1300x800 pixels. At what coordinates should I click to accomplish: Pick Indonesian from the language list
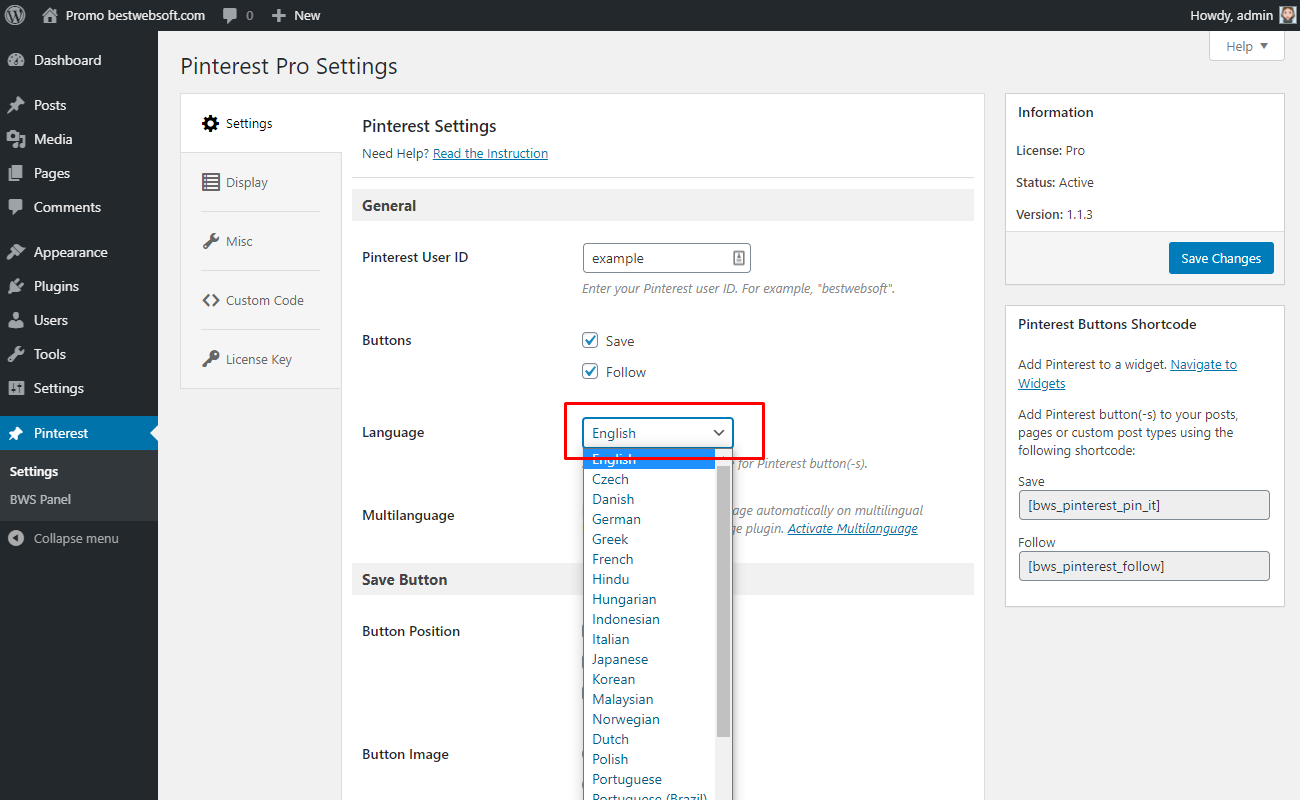click(650, 619)
